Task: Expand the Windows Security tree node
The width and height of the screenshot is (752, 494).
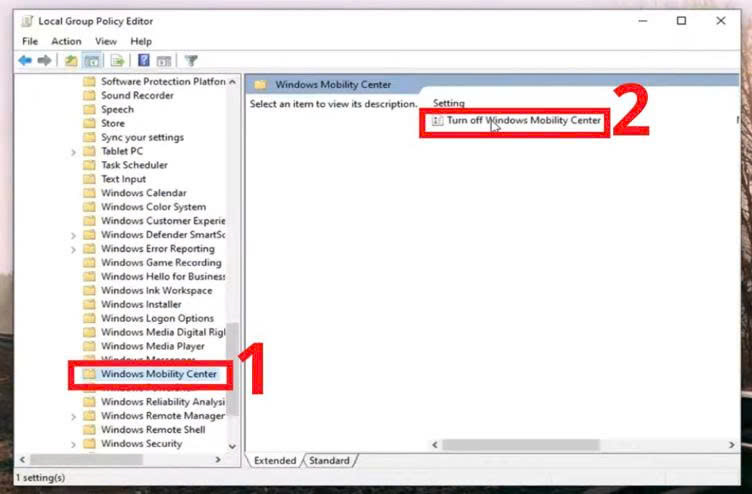Action: (74, 444)
